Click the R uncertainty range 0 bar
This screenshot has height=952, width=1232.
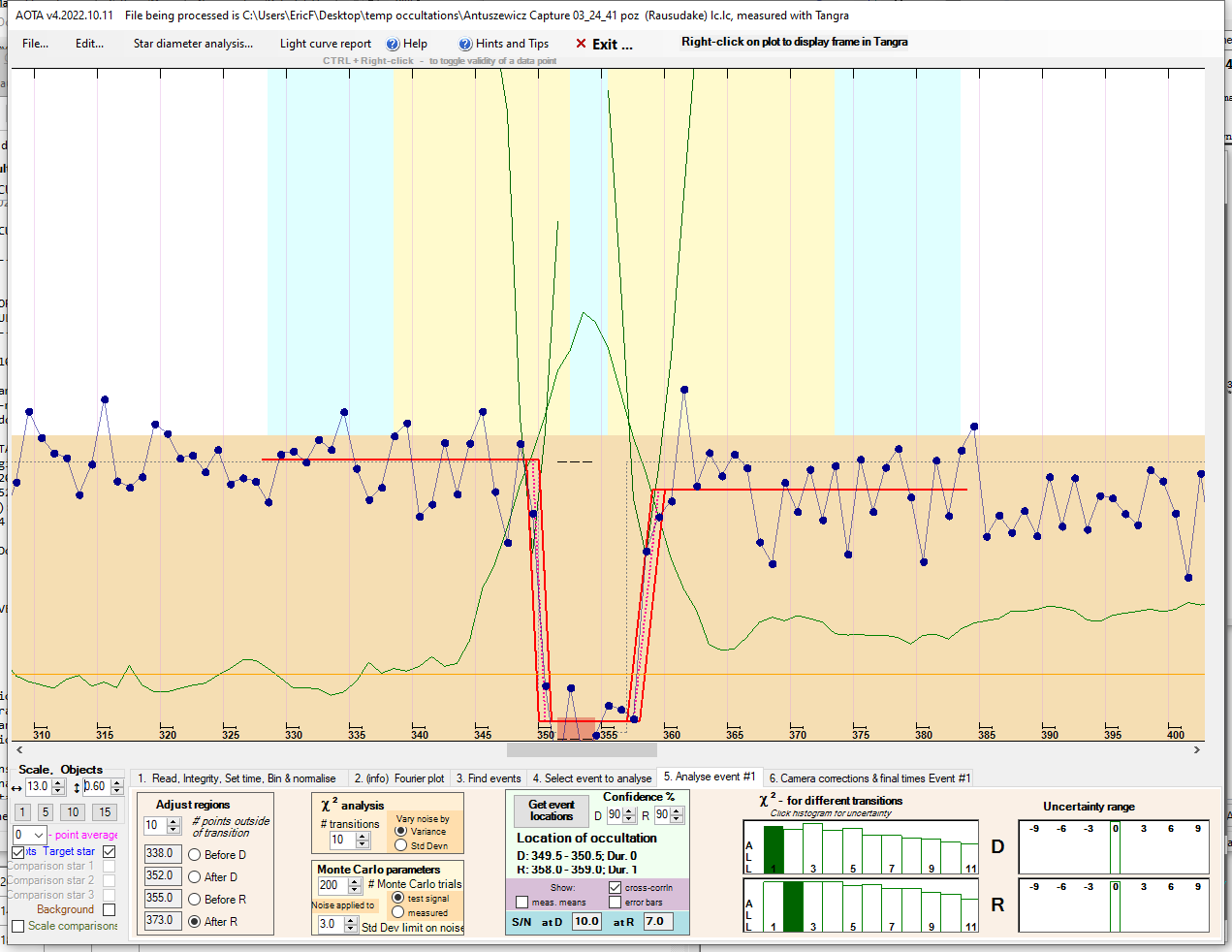coord(1115,905)
